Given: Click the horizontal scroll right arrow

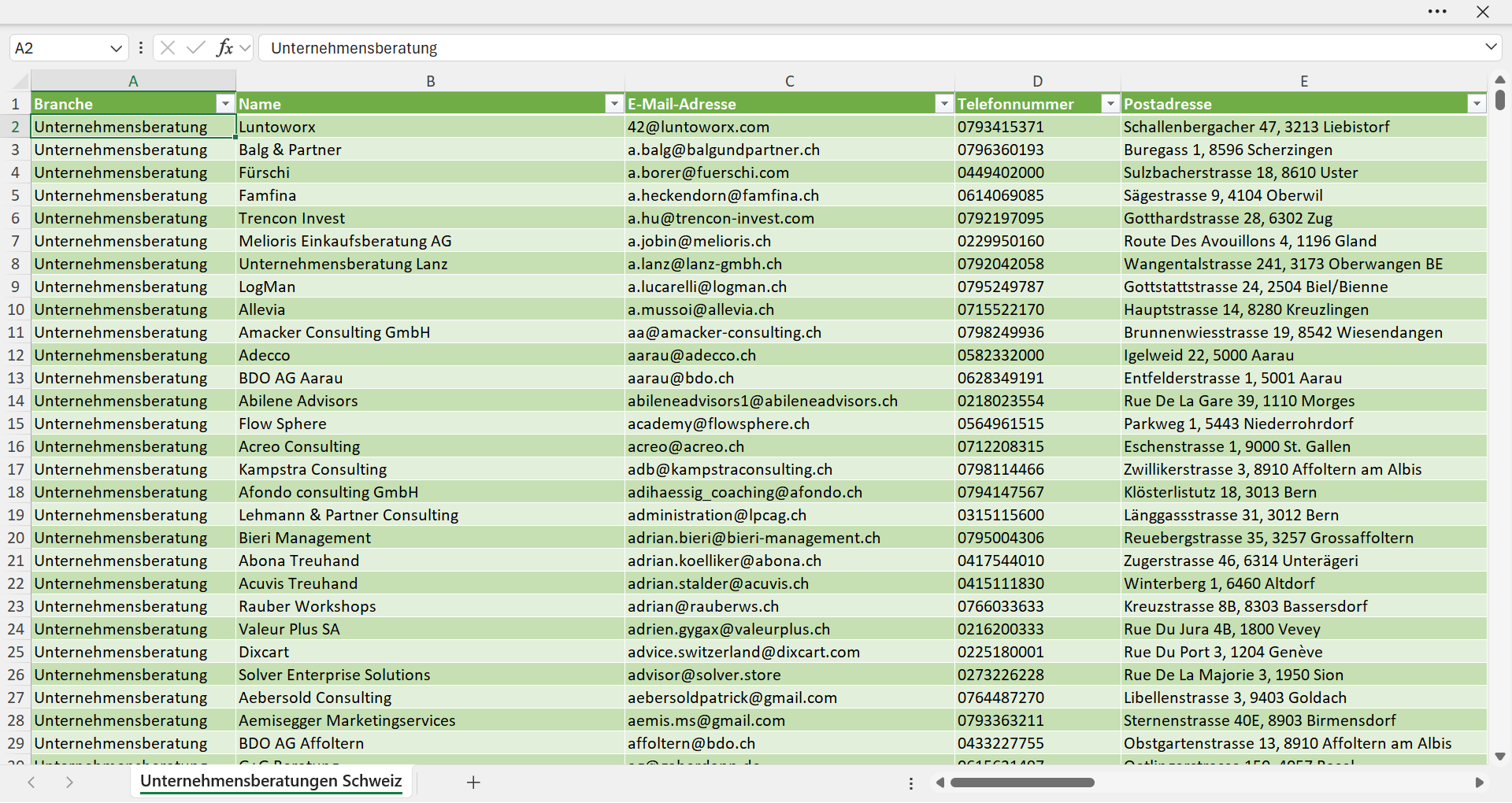Looking at the screenshot, I should (x=1479, y=783).
